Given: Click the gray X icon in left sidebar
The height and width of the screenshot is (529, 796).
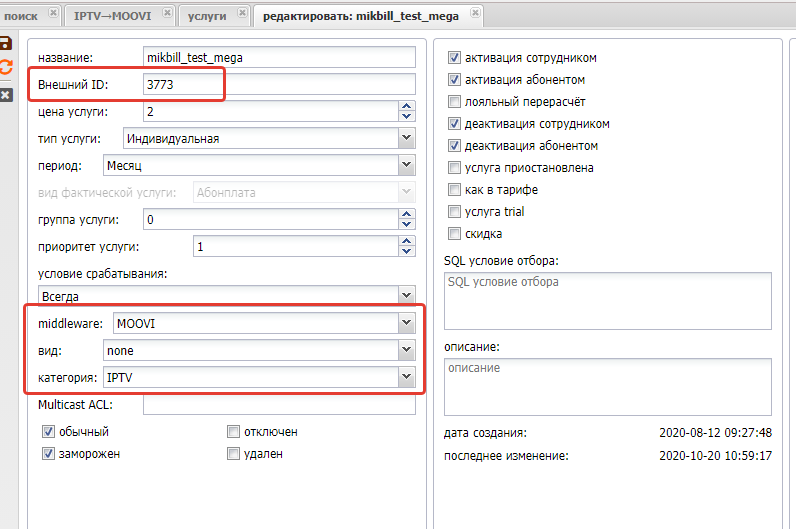Looking at the screenshot, I should tap(5, 94).
